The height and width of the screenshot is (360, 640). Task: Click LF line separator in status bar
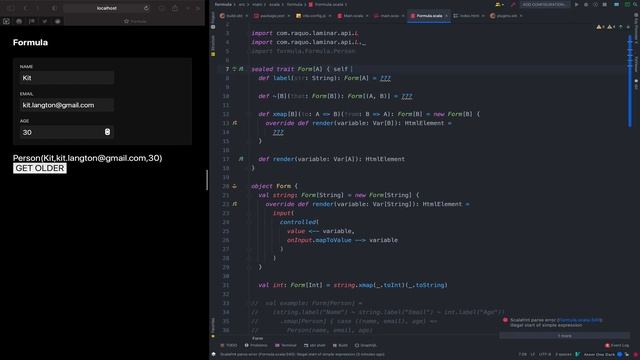pyautogui.click(x=532, y=354)
